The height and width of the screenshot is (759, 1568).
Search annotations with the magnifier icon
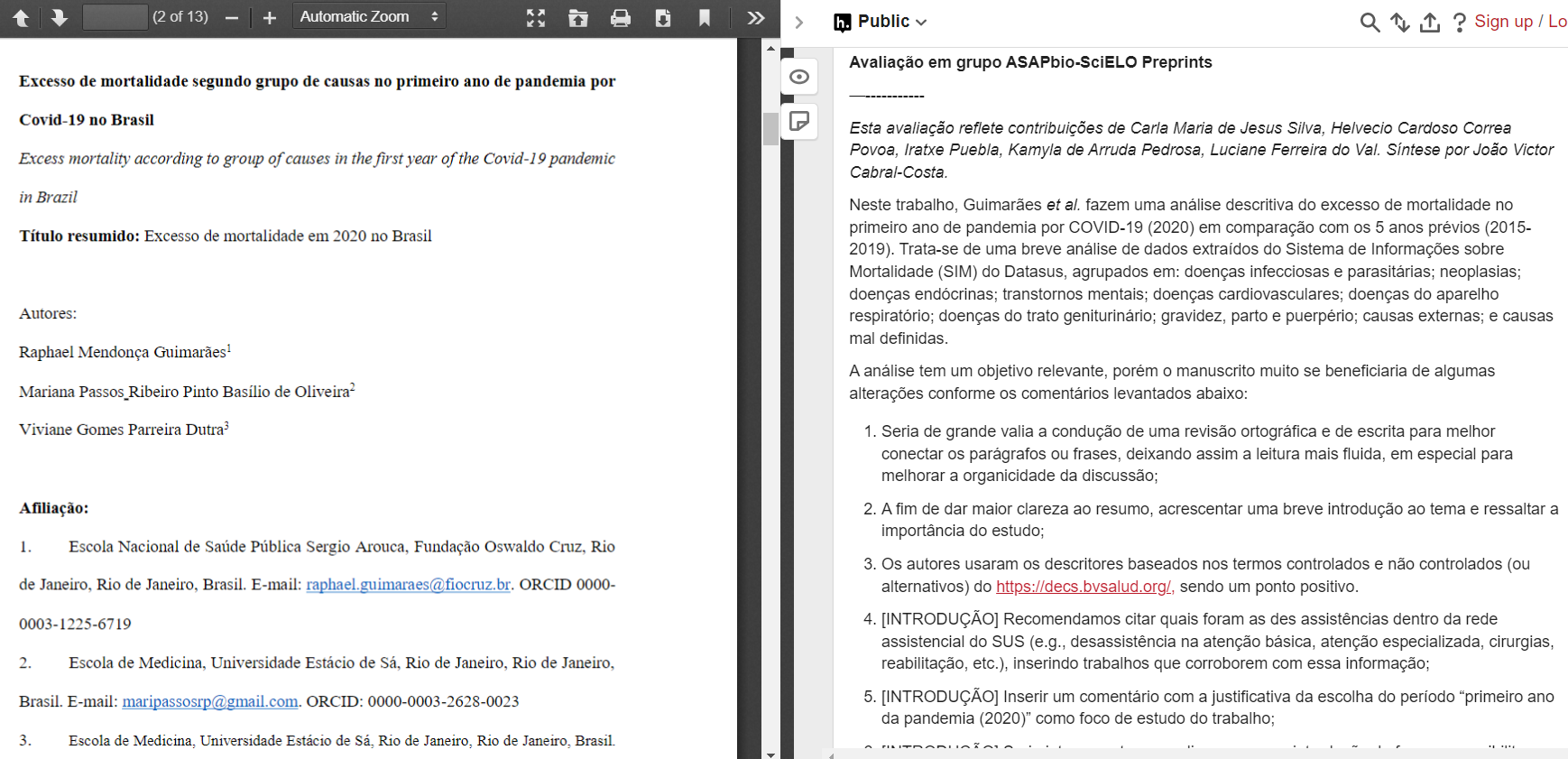[x=1370, y=23]
